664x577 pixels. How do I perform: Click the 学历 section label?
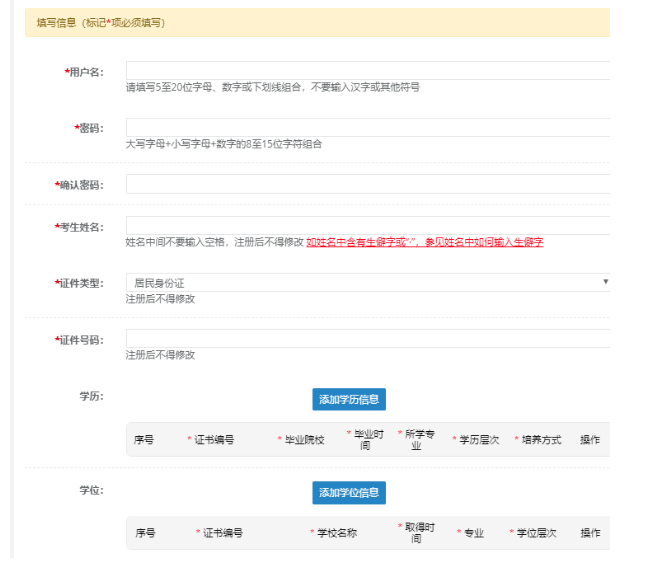coord(91,396)
